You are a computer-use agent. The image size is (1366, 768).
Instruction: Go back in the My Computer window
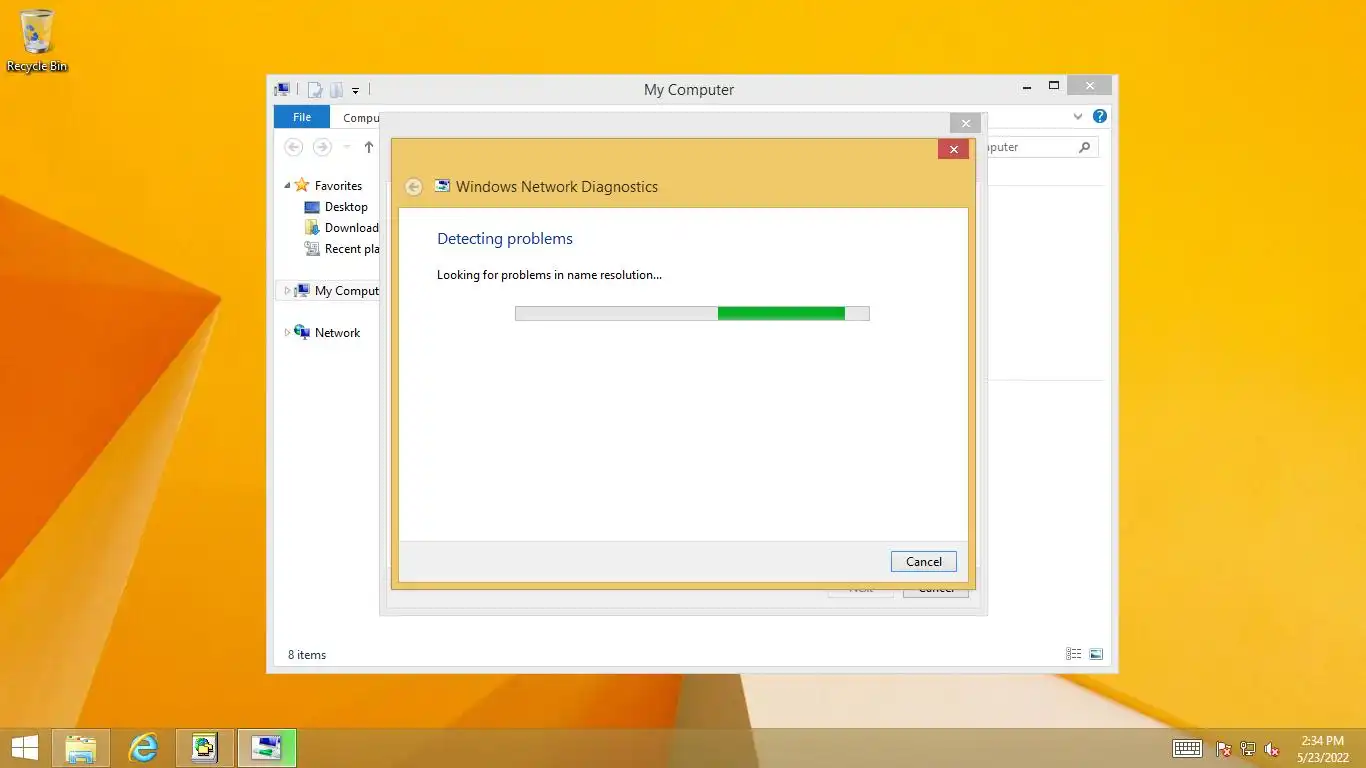[293, 147]
